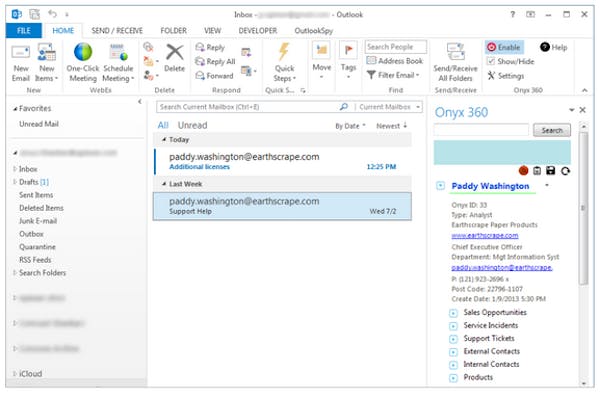600x396 pixels.
Task: Expand the Support Tickets section
Action: 453,339
